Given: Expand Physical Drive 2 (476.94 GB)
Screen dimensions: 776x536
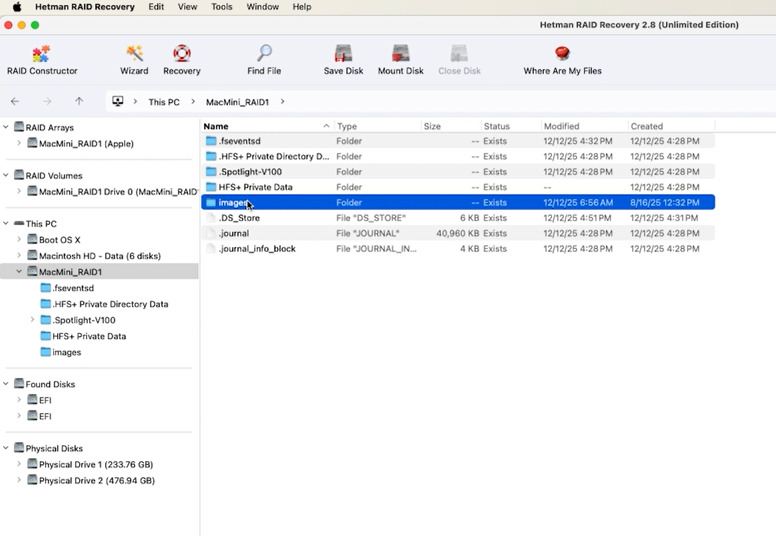Looking at the screenshot, I should coord(19,480).
